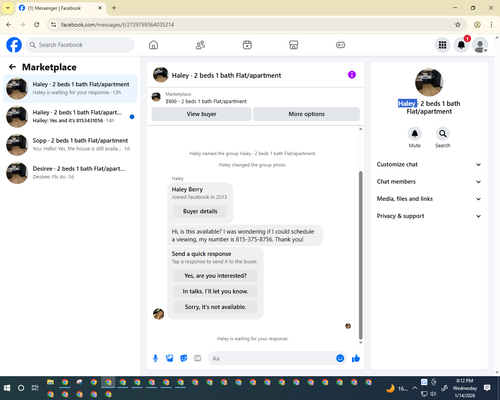This screenshot has height=400, width=500.
Task: Attach a photo file icon
Action: tap(170, 358)
